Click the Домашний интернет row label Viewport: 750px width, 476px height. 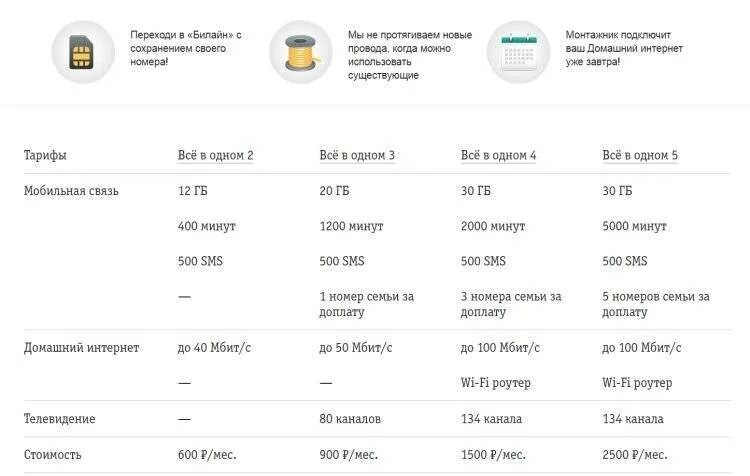coord(81,348)
